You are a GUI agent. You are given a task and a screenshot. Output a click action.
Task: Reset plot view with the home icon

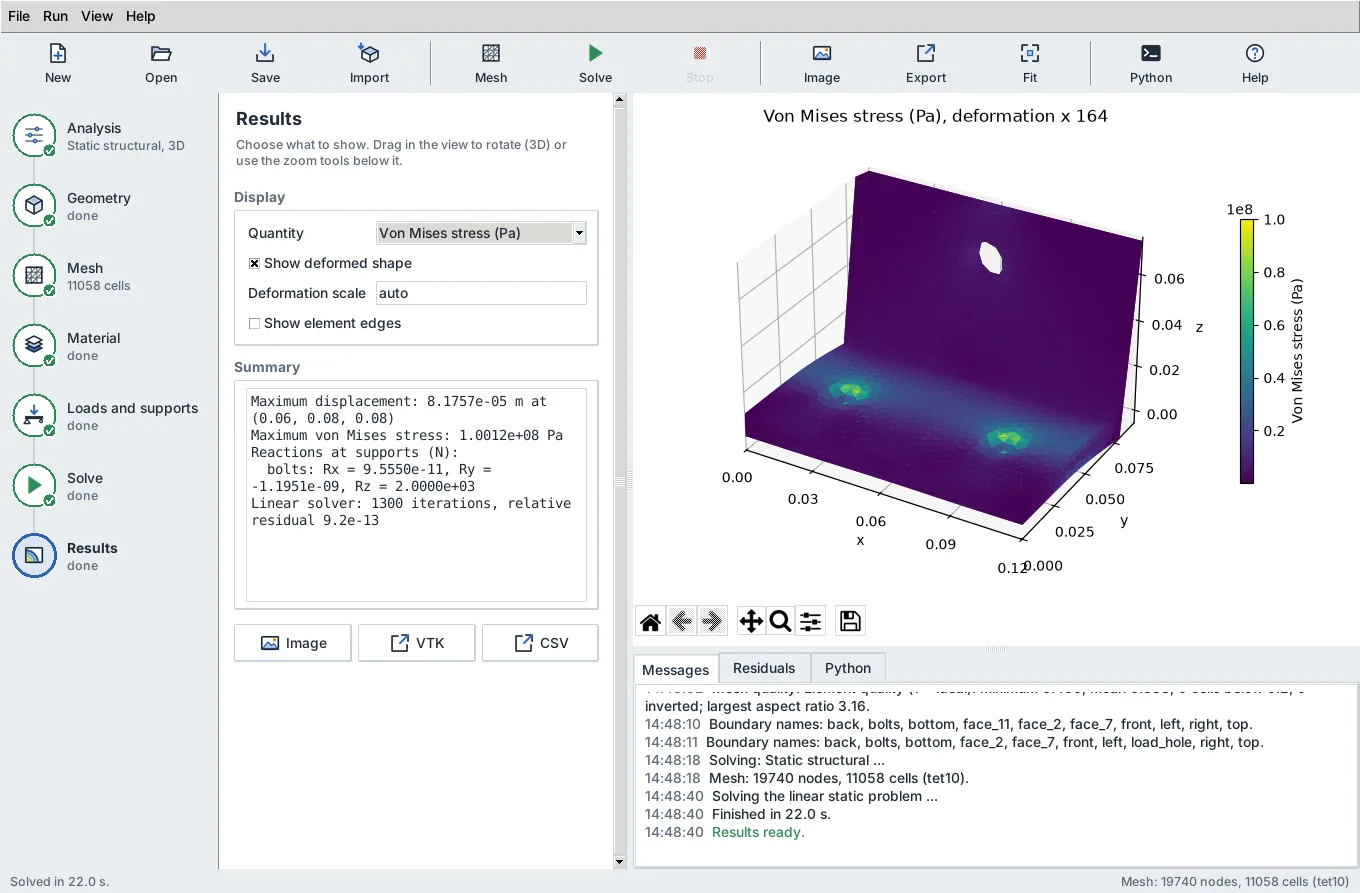[650, 621]
